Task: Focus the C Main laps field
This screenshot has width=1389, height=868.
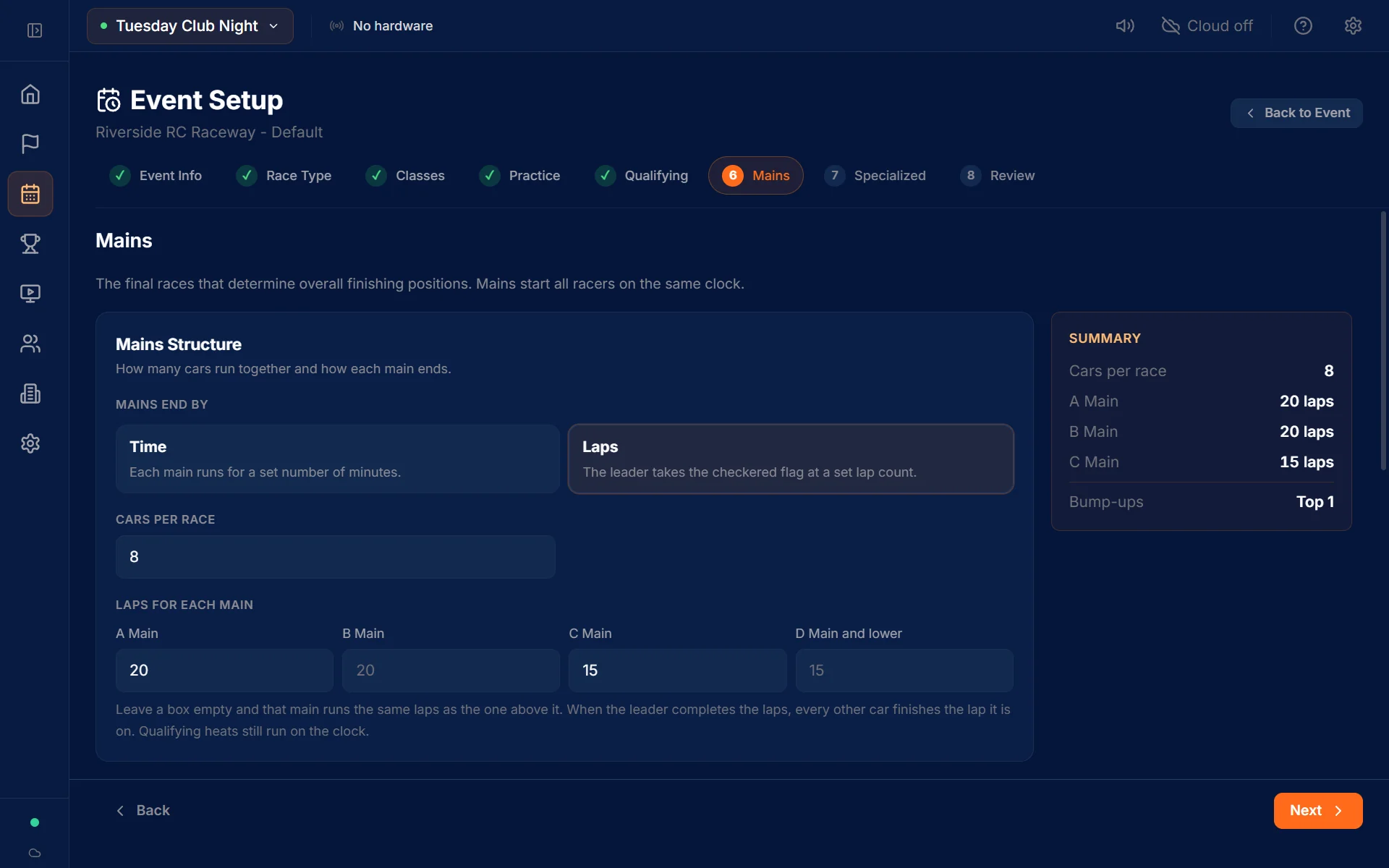Action: tap(677, 671)
